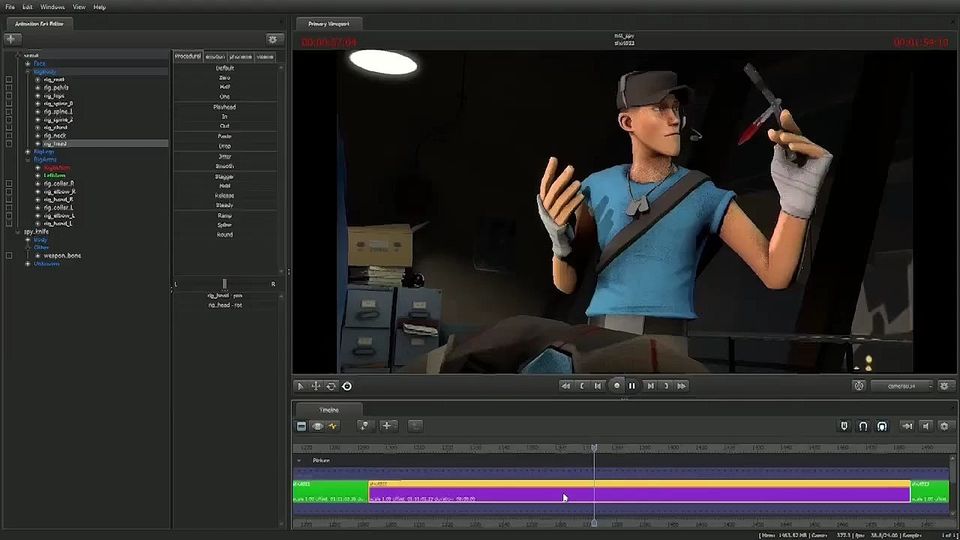Expand the RigLegs group

click(28, 152)
